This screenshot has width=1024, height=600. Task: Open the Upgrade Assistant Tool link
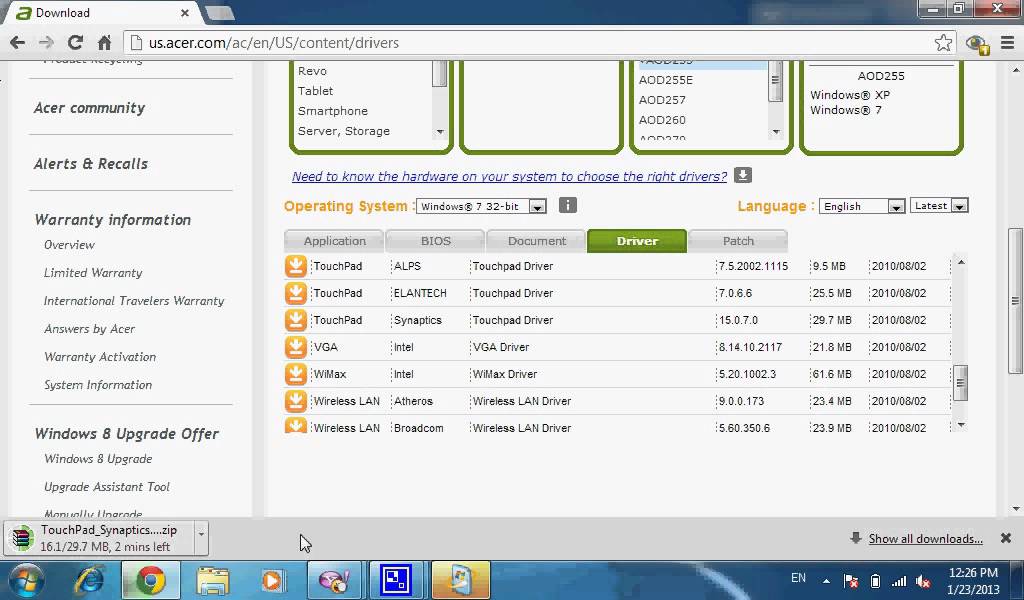[106, 487]
